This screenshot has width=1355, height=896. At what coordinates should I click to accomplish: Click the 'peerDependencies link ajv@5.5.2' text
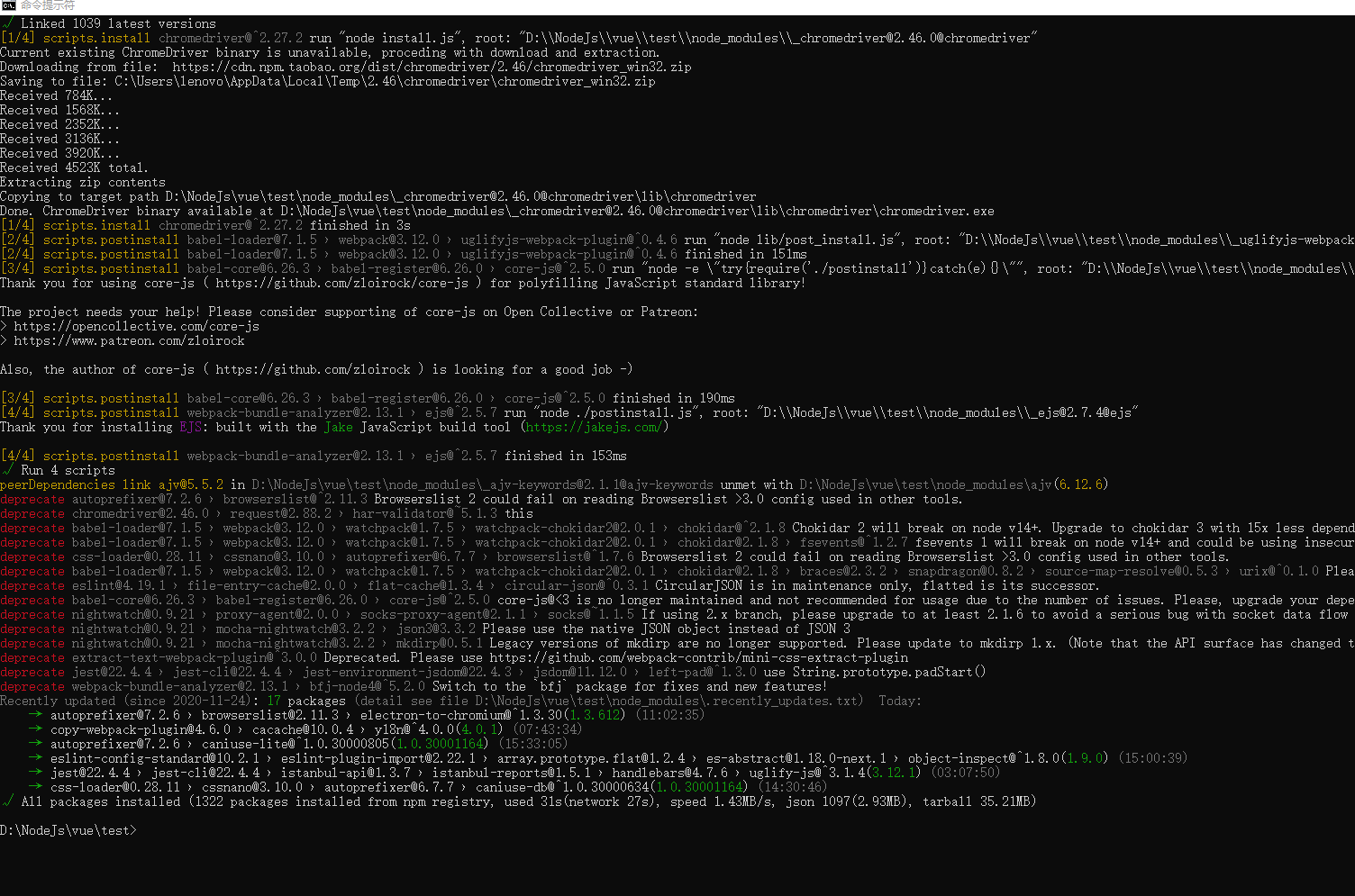(112, 484)
